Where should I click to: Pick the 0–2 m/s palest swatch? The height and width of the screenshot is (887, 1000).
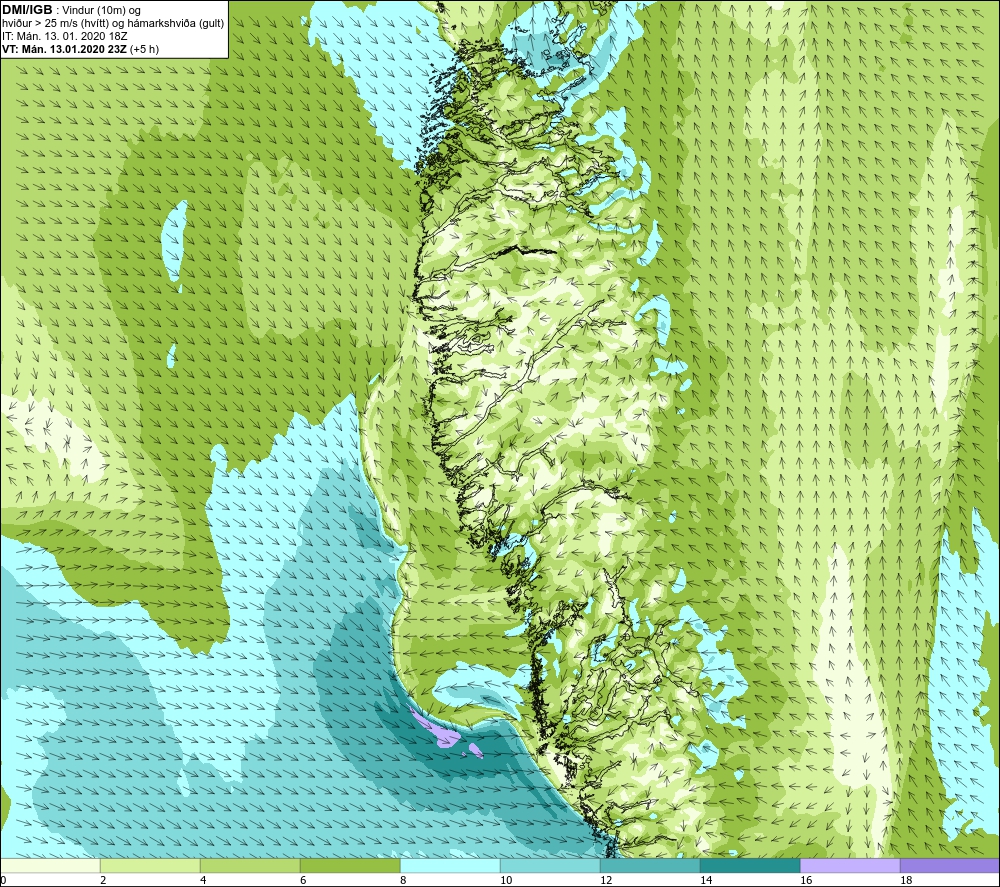tap(50, 865)
